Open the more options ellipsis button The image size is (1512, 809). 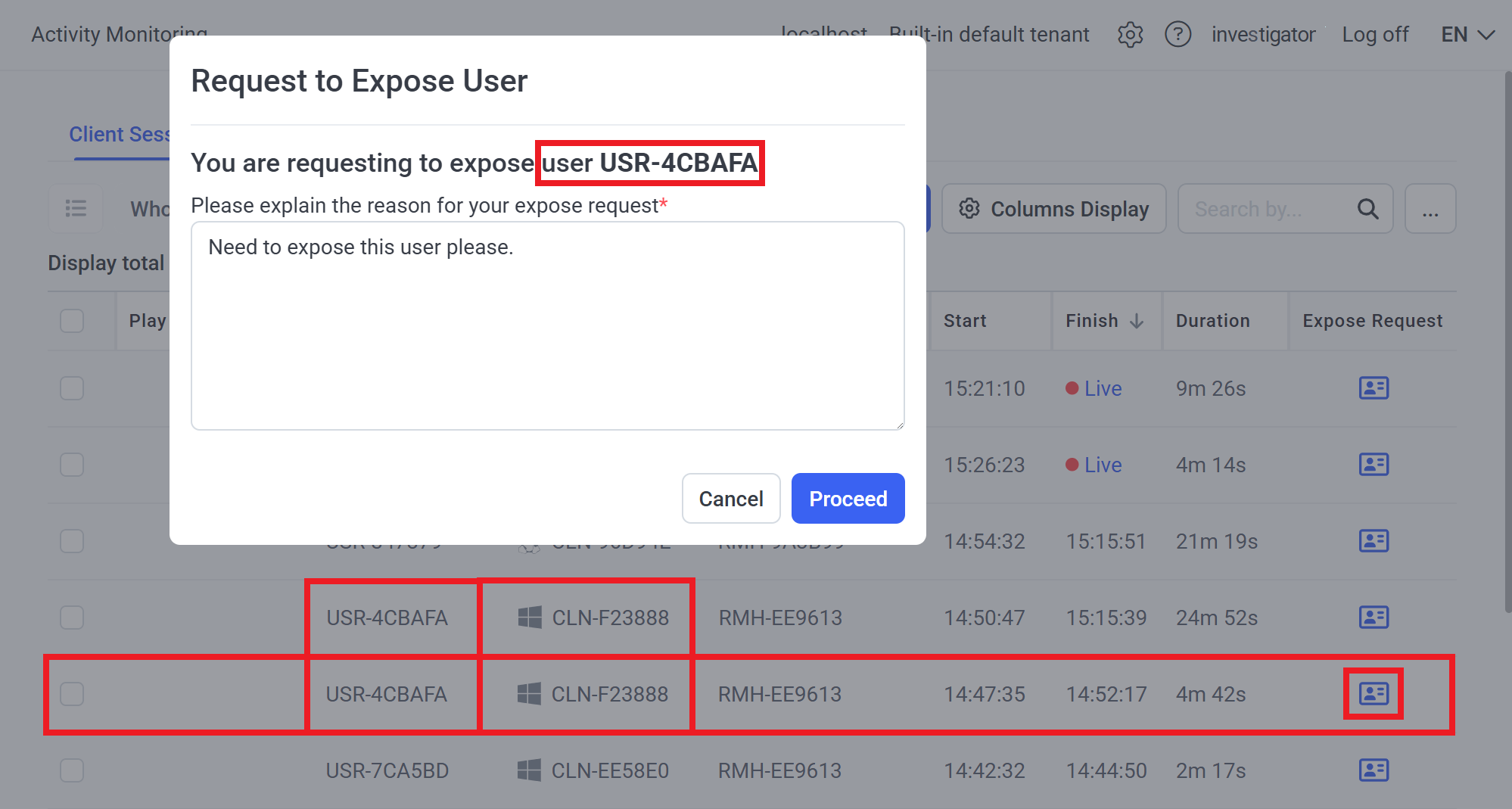click(x=1430, y=209)
